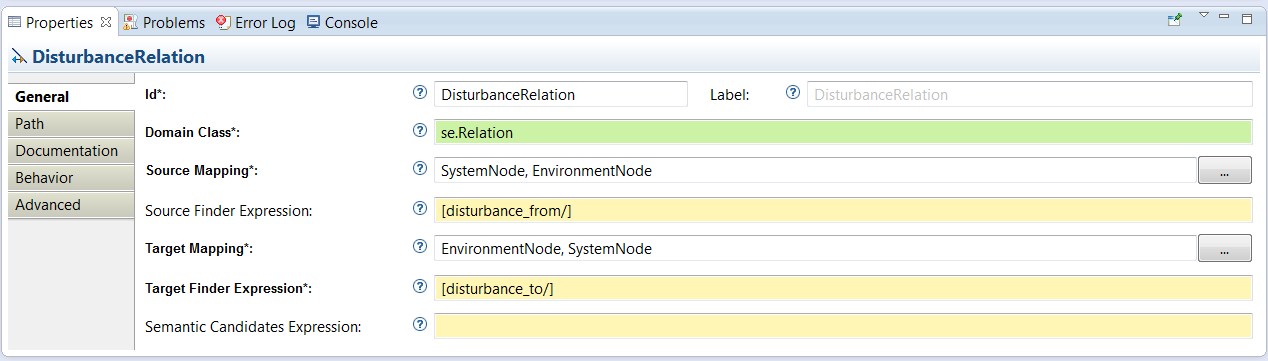
Task: Select the Domain Class* label
Action: 193,132
